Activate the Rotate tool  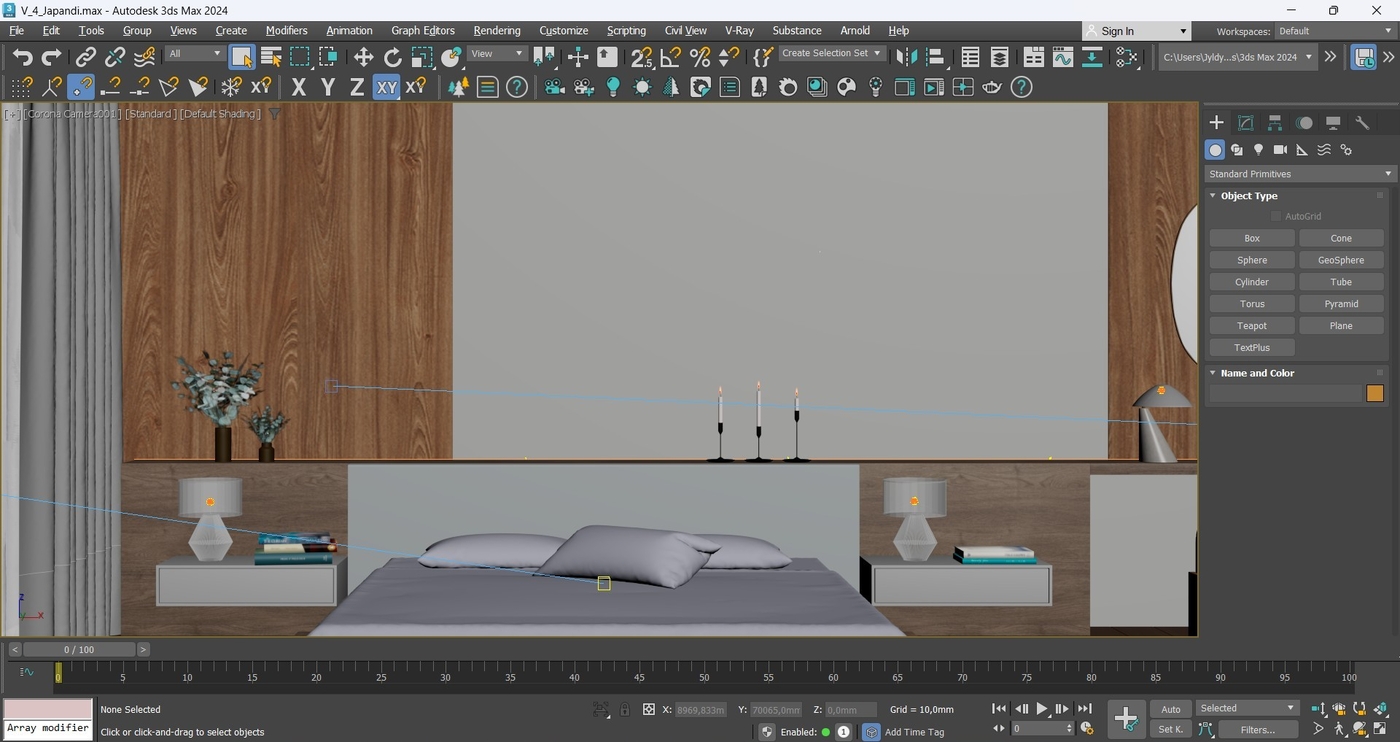393,57
